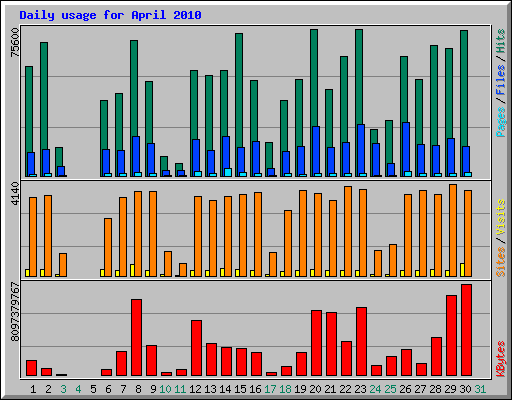Click day label 22 on the x-axis
Screen dimensions: 512x400
coord(345,389)
